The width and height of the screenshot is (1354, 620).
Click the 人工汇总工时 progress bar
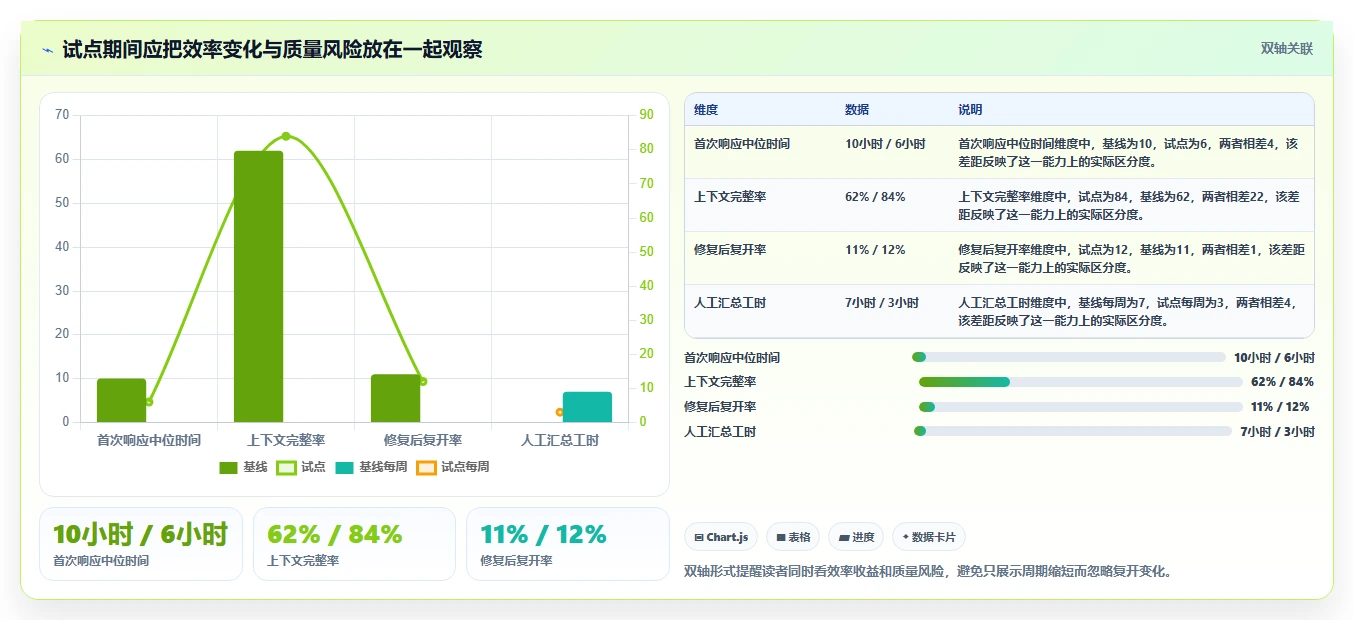pyautogui.click(x=1073, y=431)
